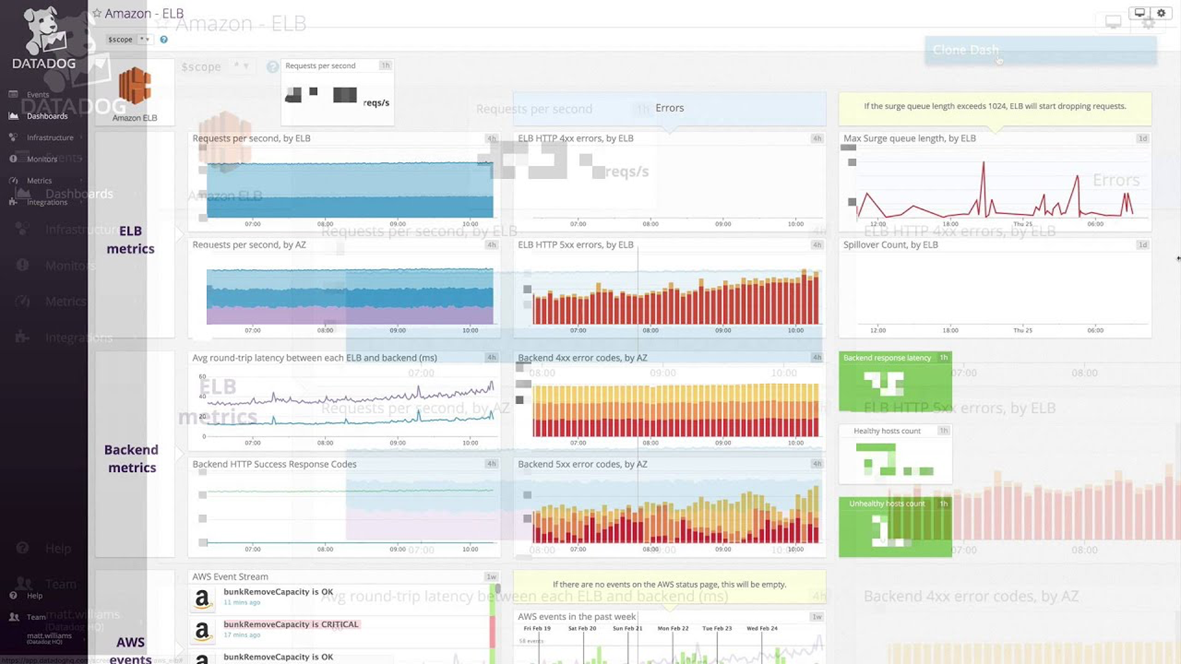Viewport: 1181px width, 664px height.
Task: Click 'Requests per second, by AZ' title
Action: pyautogui.click(x=249, y=245)
